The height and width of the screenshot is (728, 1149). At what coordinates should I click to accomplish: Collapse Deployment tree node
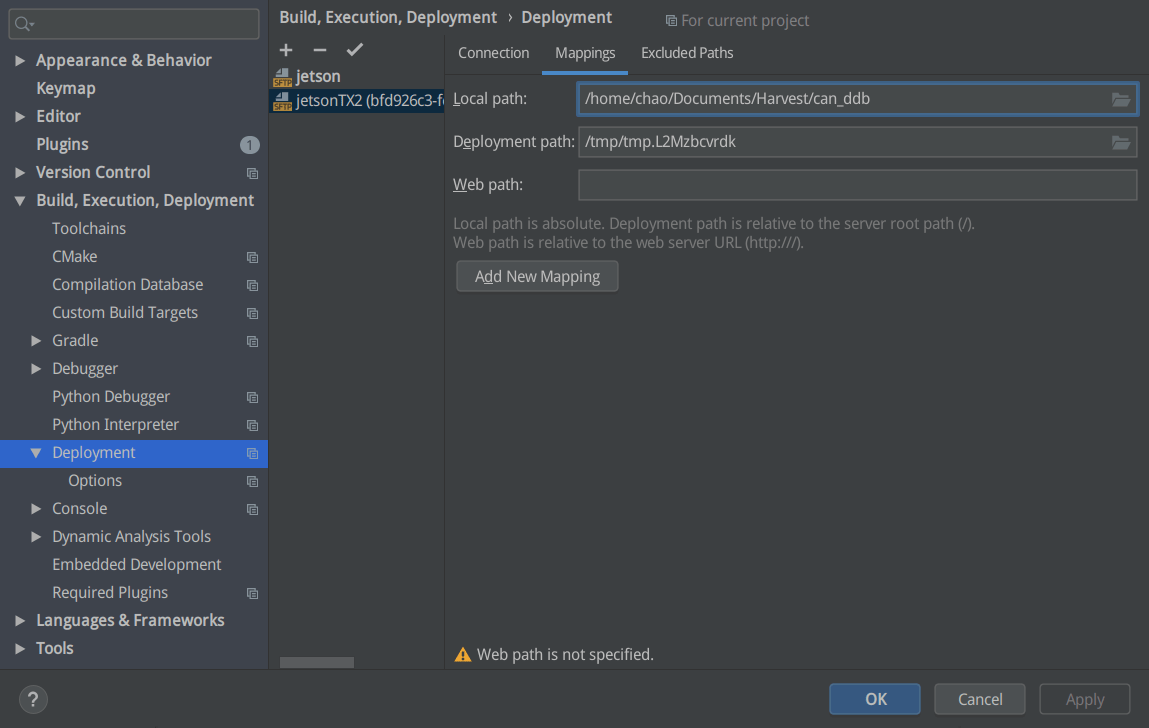36,452
